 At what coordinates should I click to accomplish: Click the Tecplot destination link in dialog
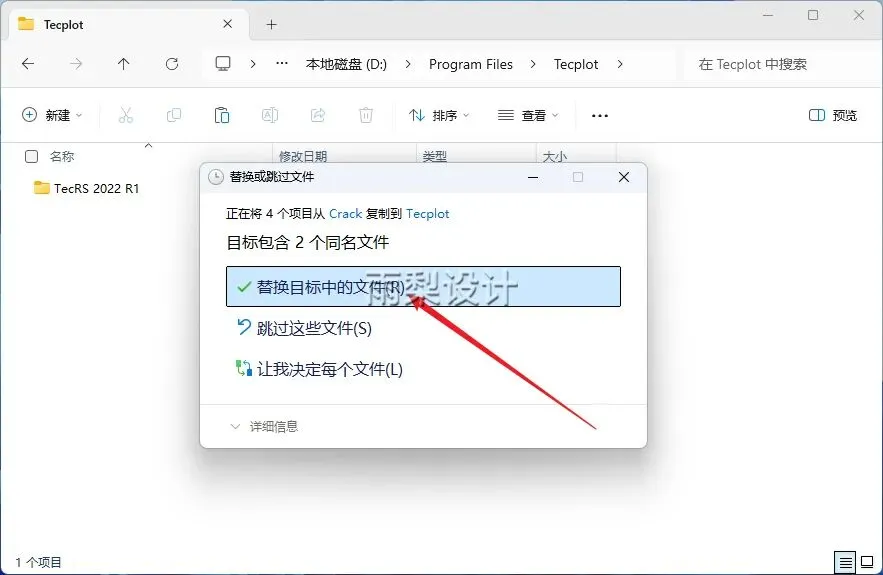click(x=427, y=213)
